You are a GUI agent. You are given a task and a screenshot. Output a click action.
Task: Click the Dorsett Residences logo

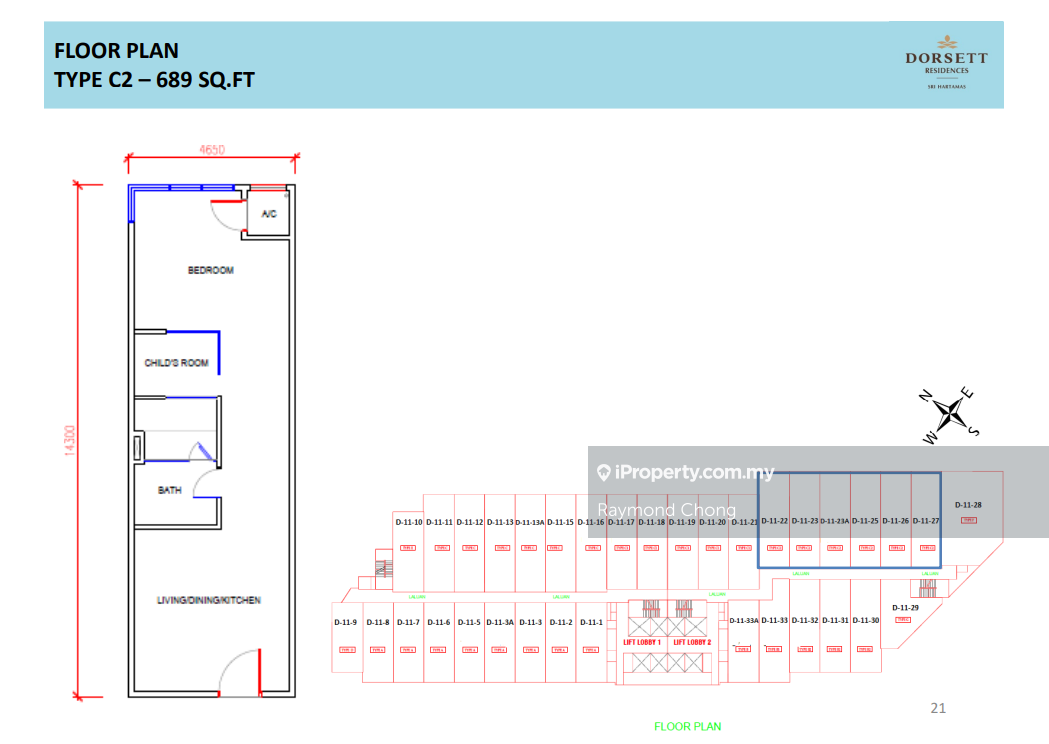click(945, 63)
